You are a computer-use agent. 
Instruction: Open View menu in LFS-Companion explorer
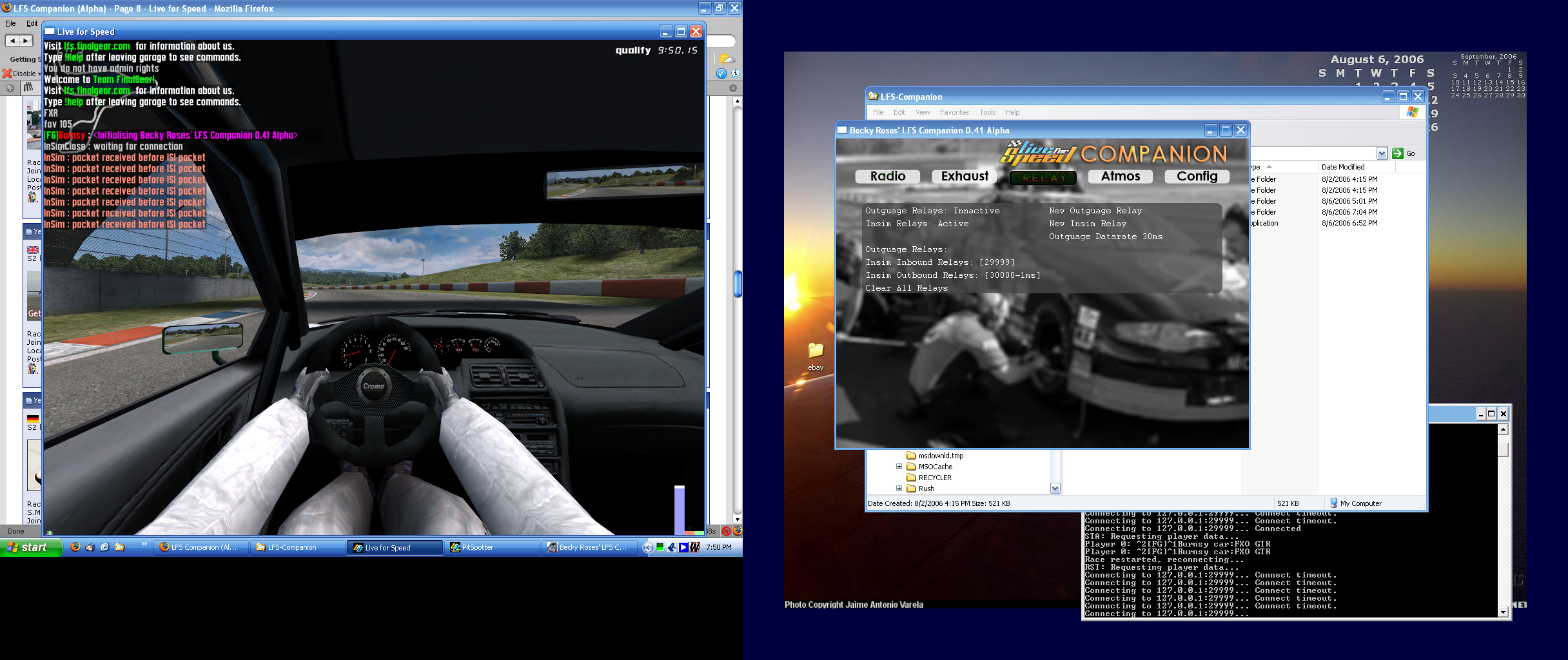pos(923,112)
